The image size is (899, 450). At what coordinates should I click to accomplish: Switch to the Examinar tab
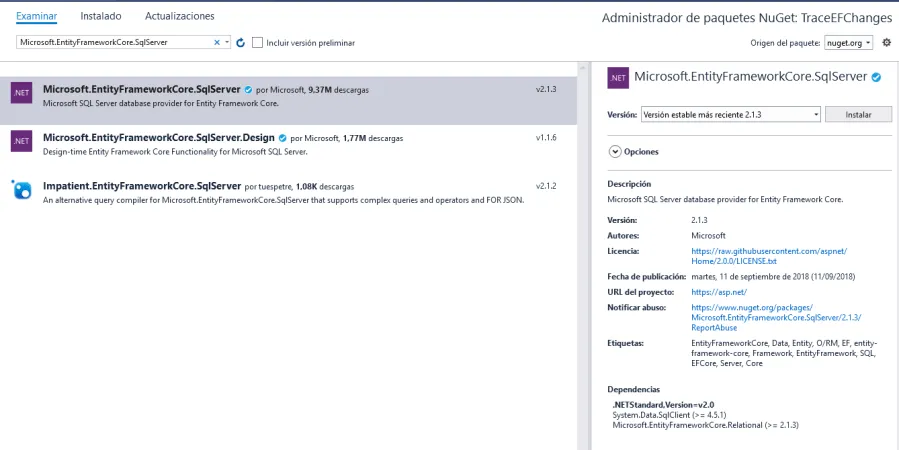click(37, 16)
